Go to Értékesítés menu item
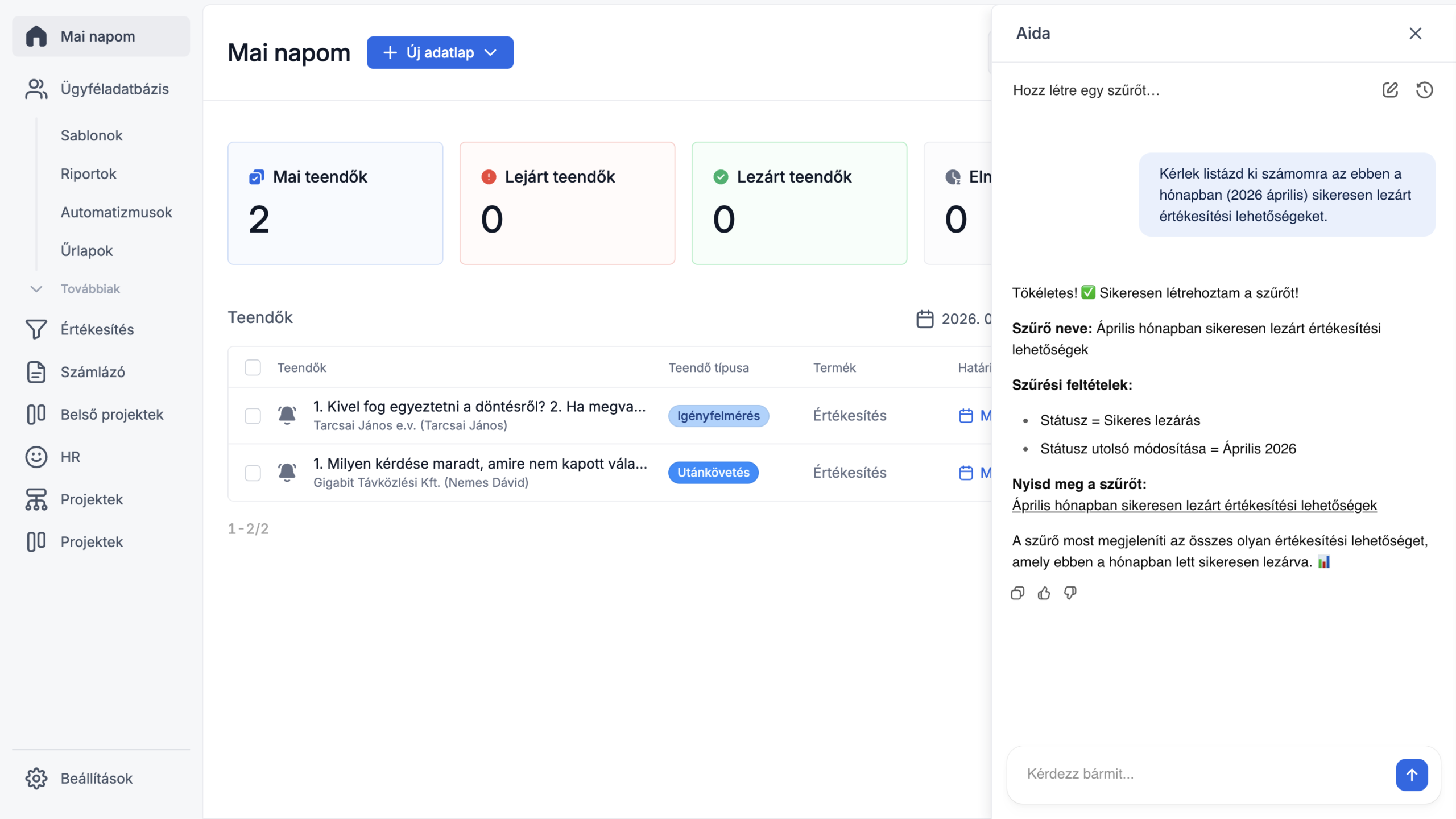The width and height of the screenshot is (1456, 819). (97, 329)
